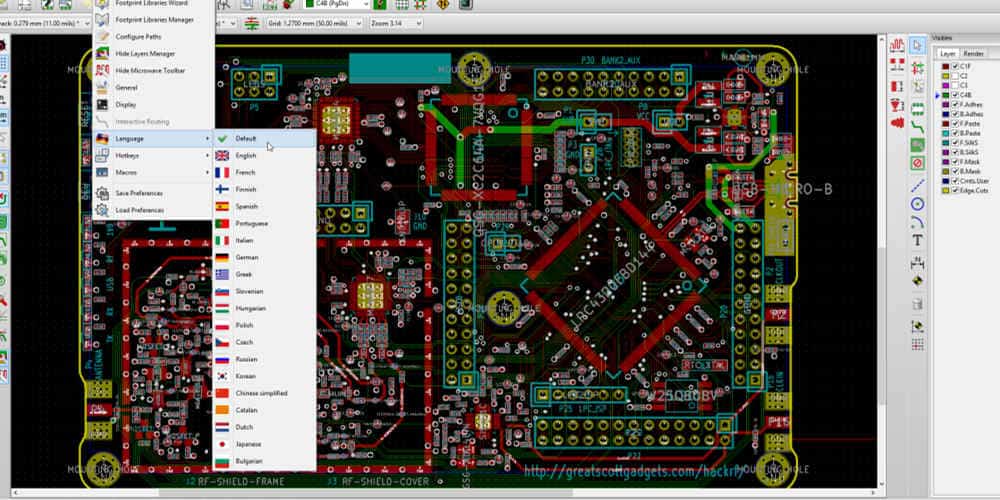Select Default language option
Screen dimensions: 1000x500
[264, 138]
